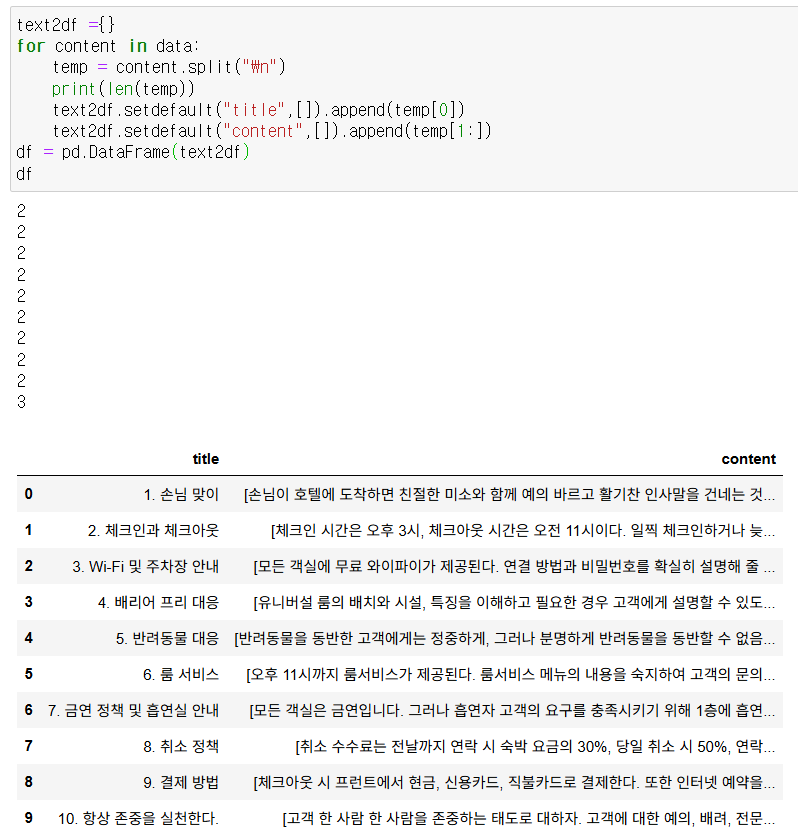Click code line 'text2df ={}'
The width and height of the screenshot is (798, 838).
[65, 25]
